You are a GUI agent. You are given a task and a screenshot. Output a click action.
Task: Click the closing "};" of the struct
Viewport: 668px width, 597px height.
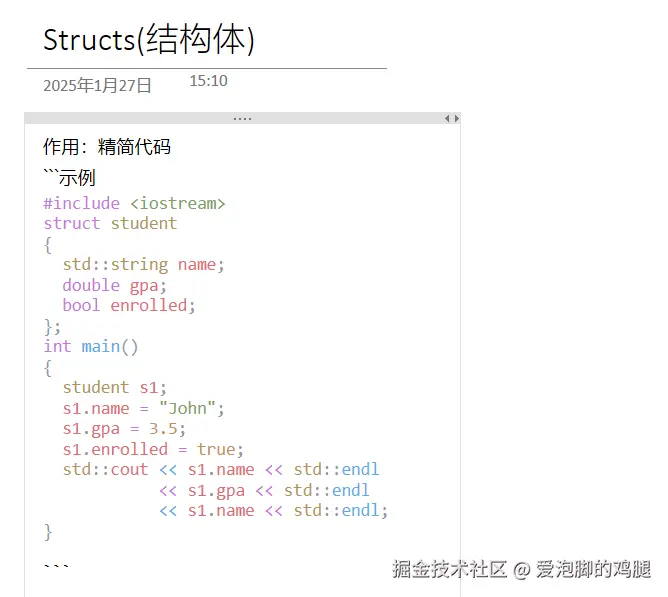(52, 327)
